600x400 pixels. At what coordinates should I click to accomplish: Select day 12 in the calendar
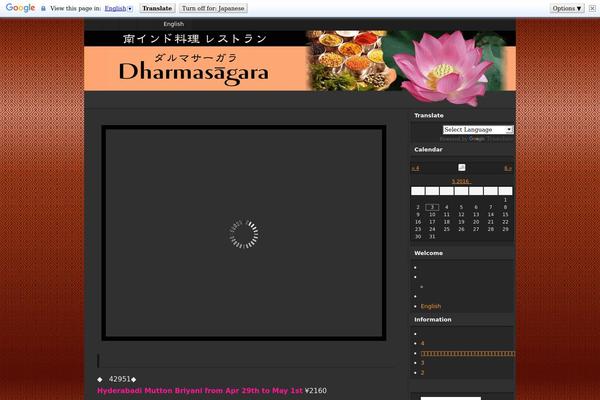point(461,214)
